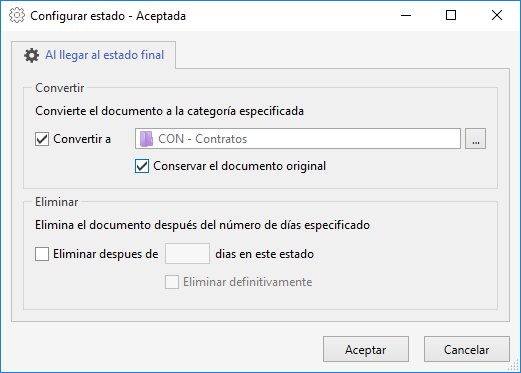Check the Eliminar definitivamente option
521x373 pixels.
[172, 282]
